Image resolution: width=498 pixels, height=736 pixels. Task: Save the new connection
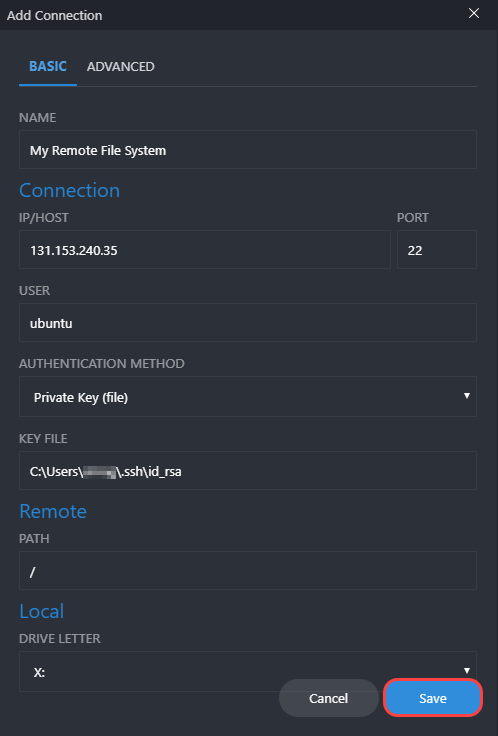coord(433,698)
